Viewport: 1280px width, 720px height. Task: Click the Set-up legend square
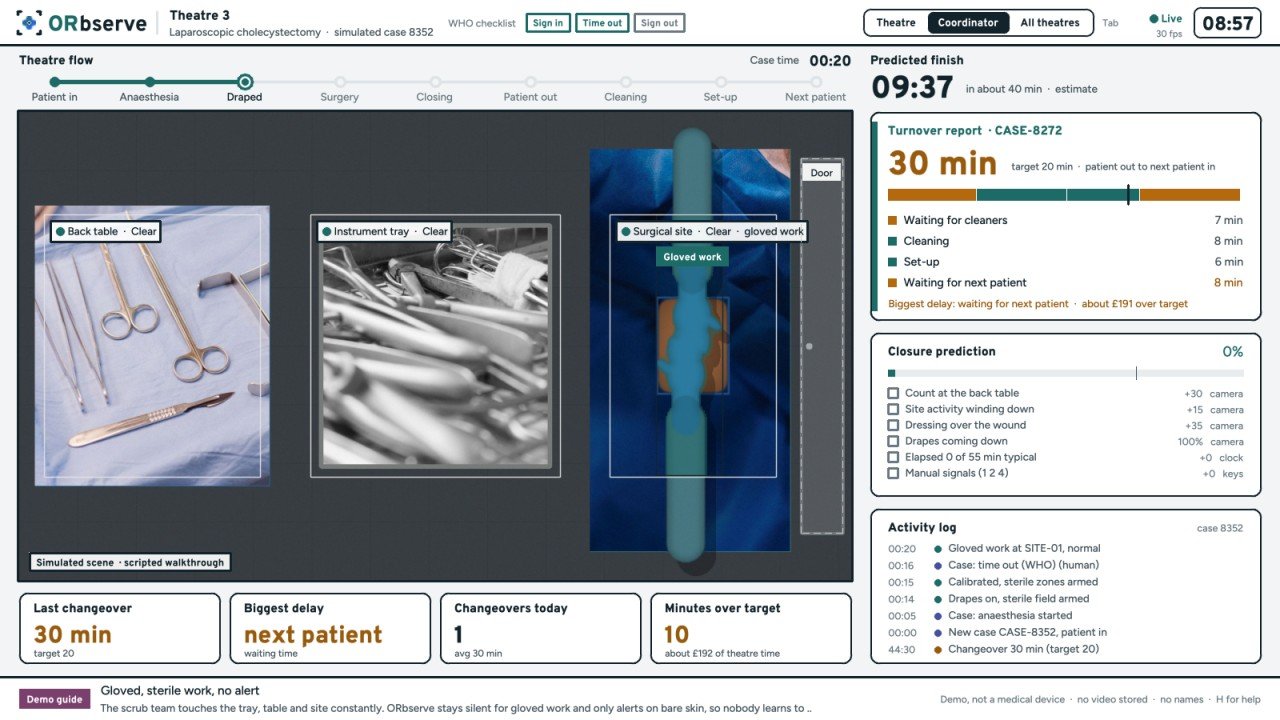(892, 262)
